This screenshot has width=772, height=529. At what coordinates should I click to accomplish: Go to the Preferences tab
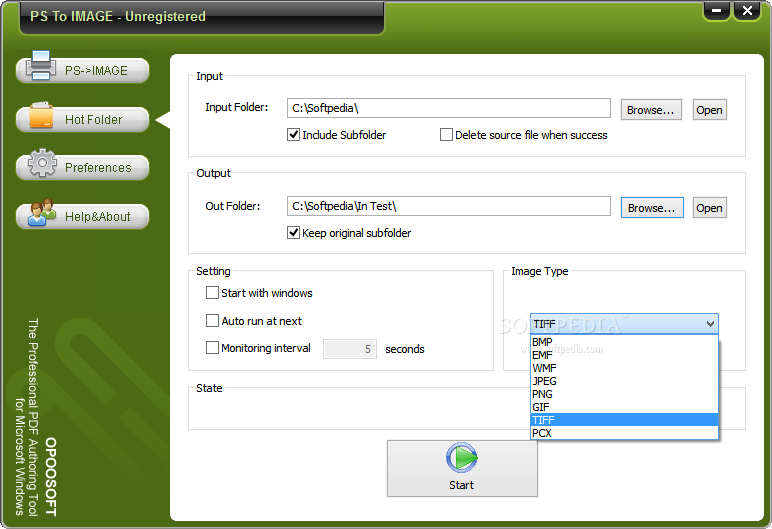coord(83,167)
